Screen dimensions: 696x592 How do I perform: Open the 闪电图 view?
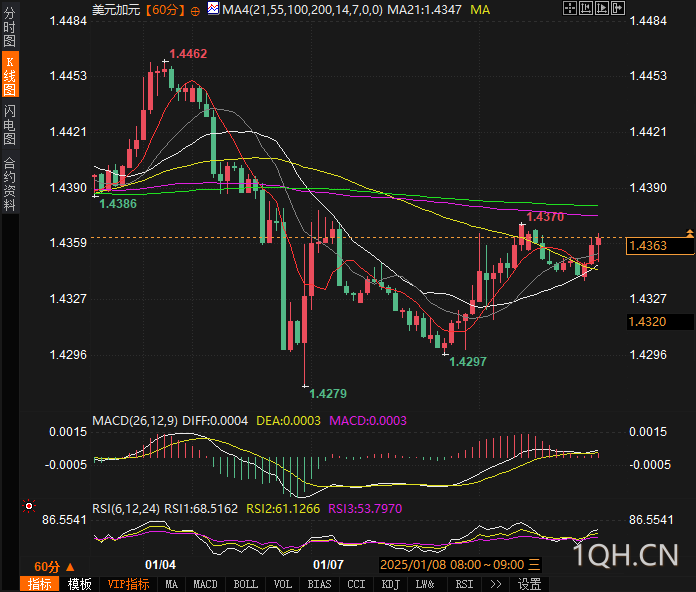(9, 125)
